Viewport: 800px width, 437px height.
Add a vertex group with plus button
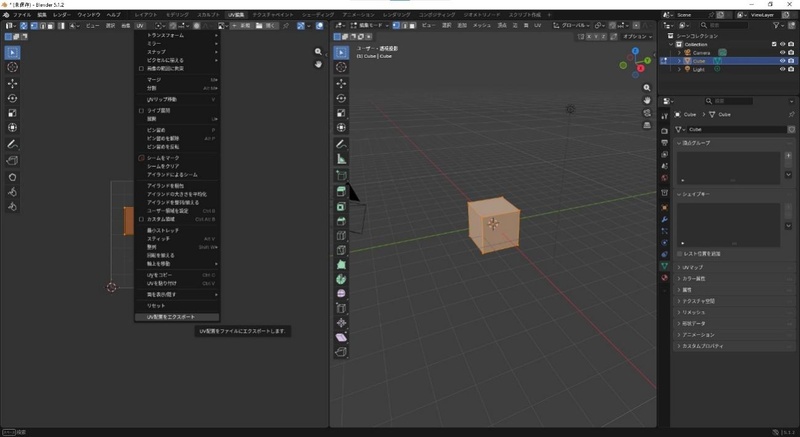click(788, 156)
